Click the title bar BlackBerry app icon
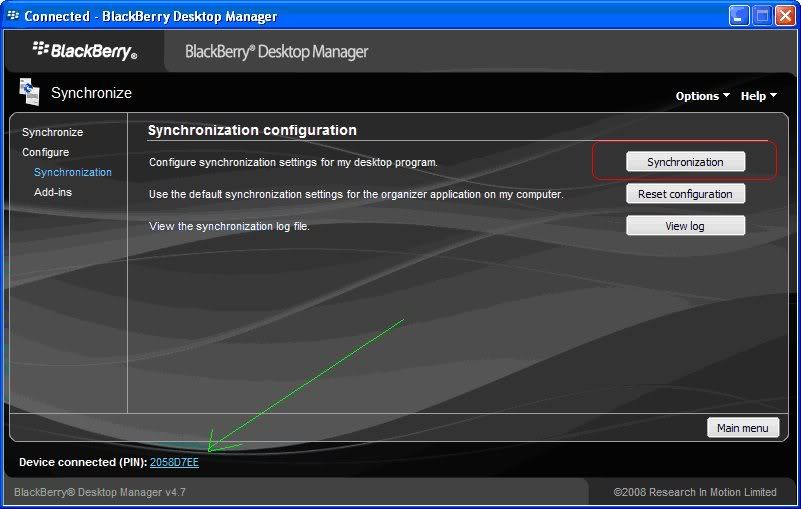This screenshot has height=509, width=801. point(13,16)
